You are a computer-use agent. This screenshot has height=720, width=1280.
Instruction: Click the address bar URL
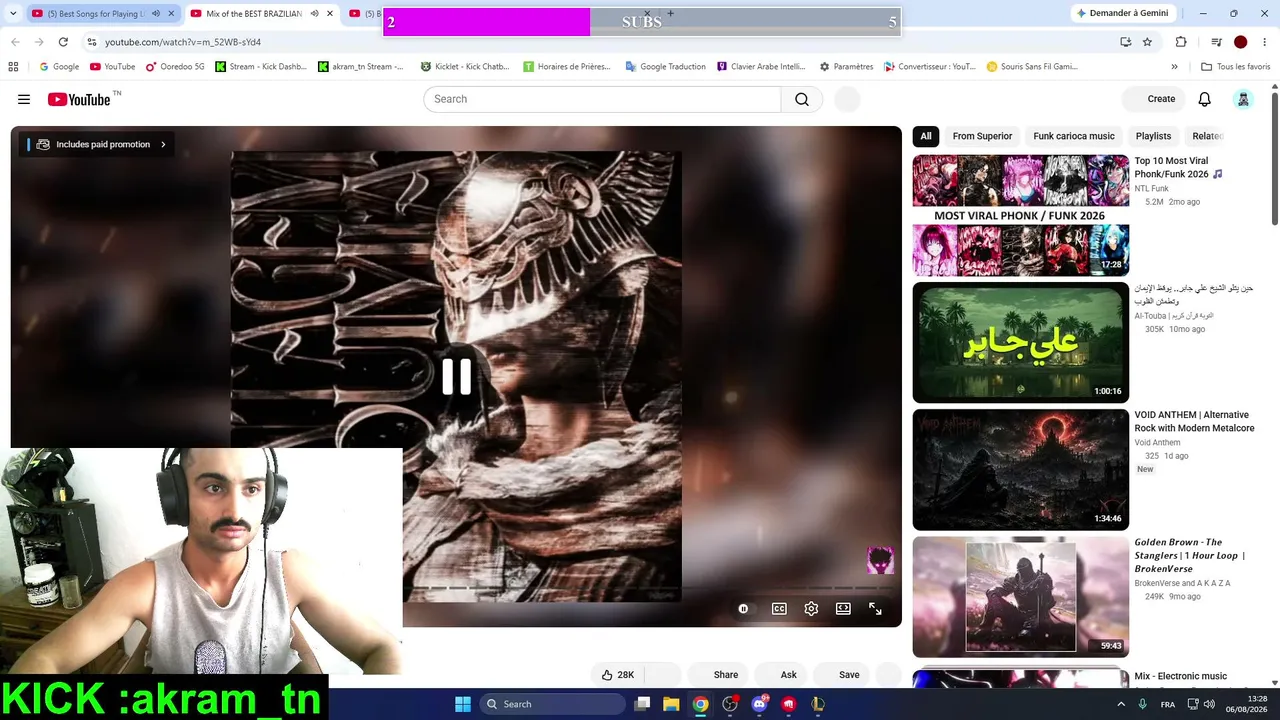(183, 42)
